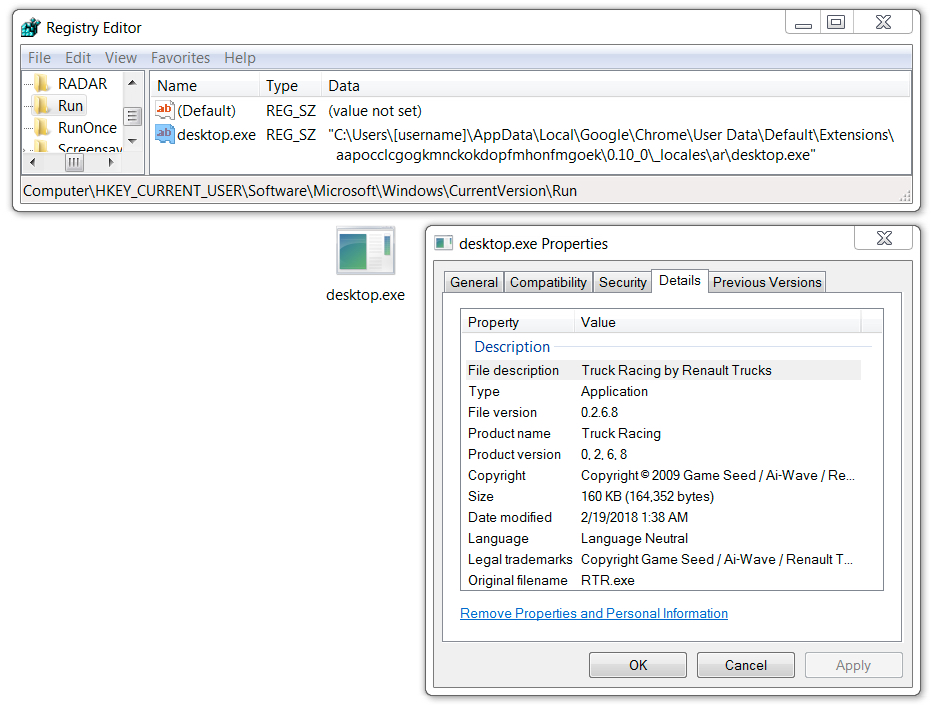The width and height of the screenshot is (932, 709).
Task: Click the Run folder icon in tree
Action: [42, 105]
